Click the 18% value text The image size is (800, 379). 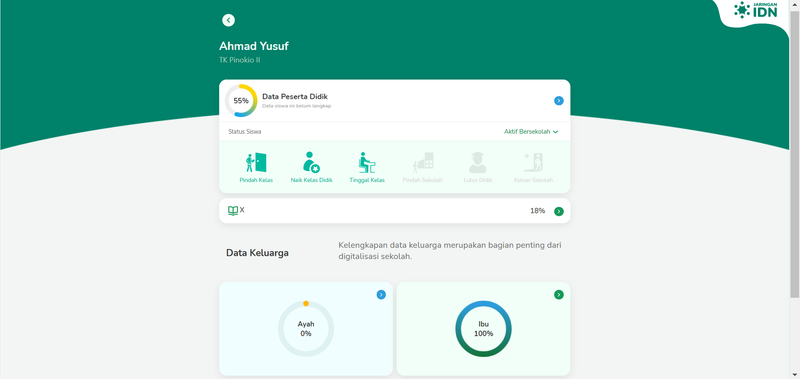click(x=537, y=211)
